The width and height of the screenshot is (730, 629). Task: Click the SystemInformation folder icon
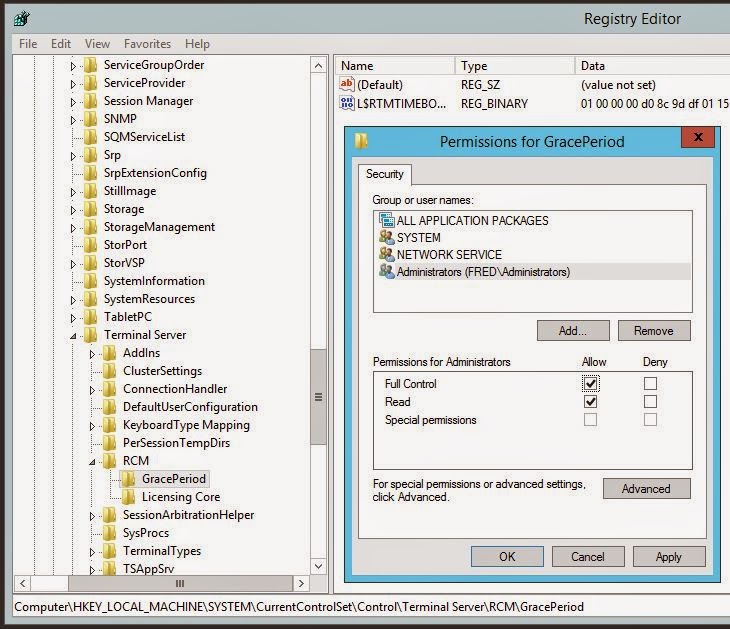pyautogui.click(x=90, y=281)
